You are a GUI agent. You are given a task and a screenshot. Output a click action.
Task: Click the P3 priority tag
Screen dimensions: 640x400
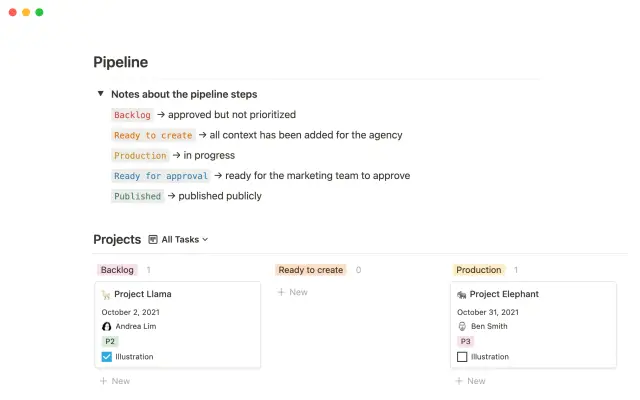(x=465, y=342)
